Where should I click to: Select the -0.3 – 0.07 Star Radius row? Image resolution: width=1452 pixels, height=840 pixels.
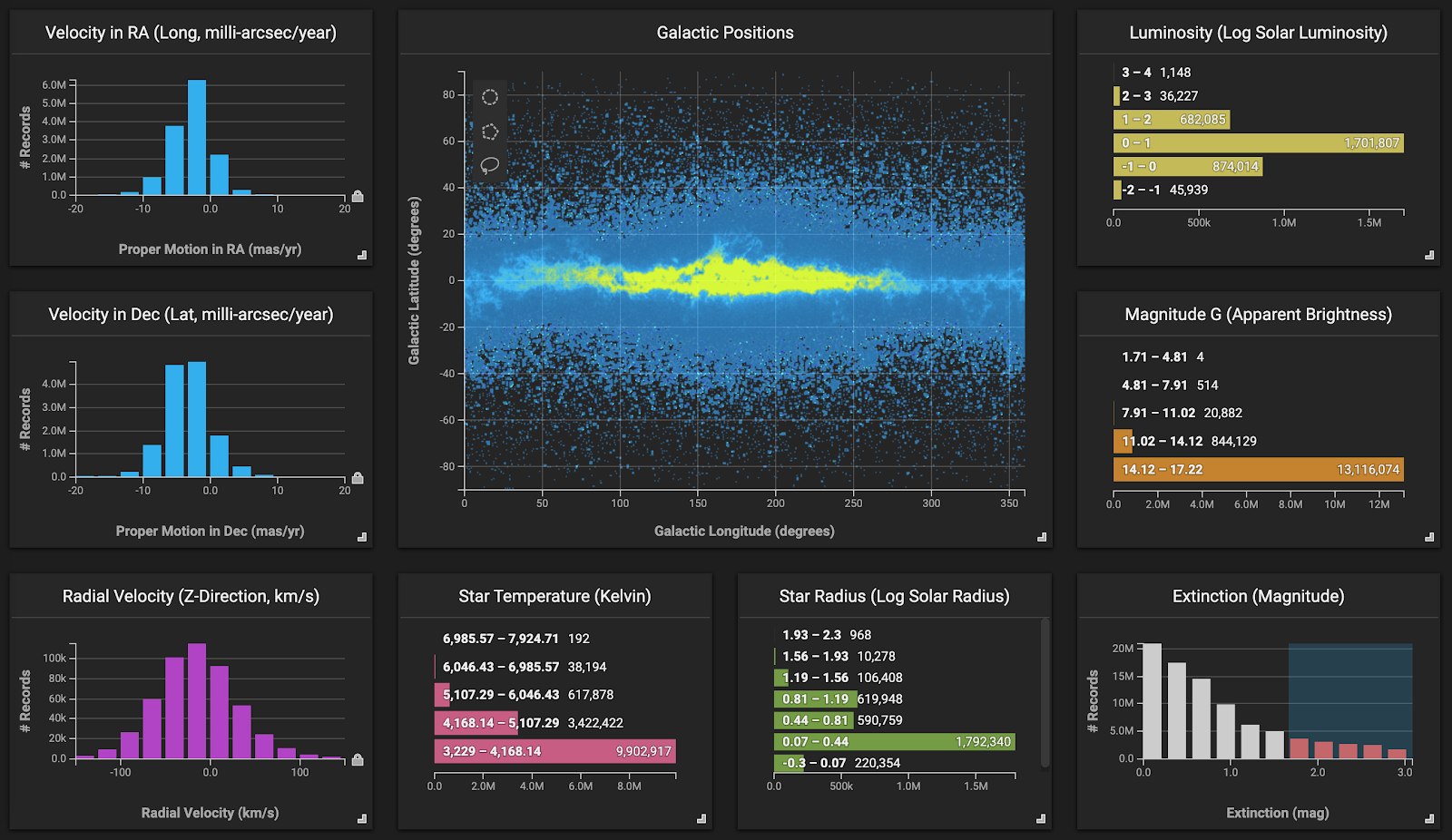895,763
